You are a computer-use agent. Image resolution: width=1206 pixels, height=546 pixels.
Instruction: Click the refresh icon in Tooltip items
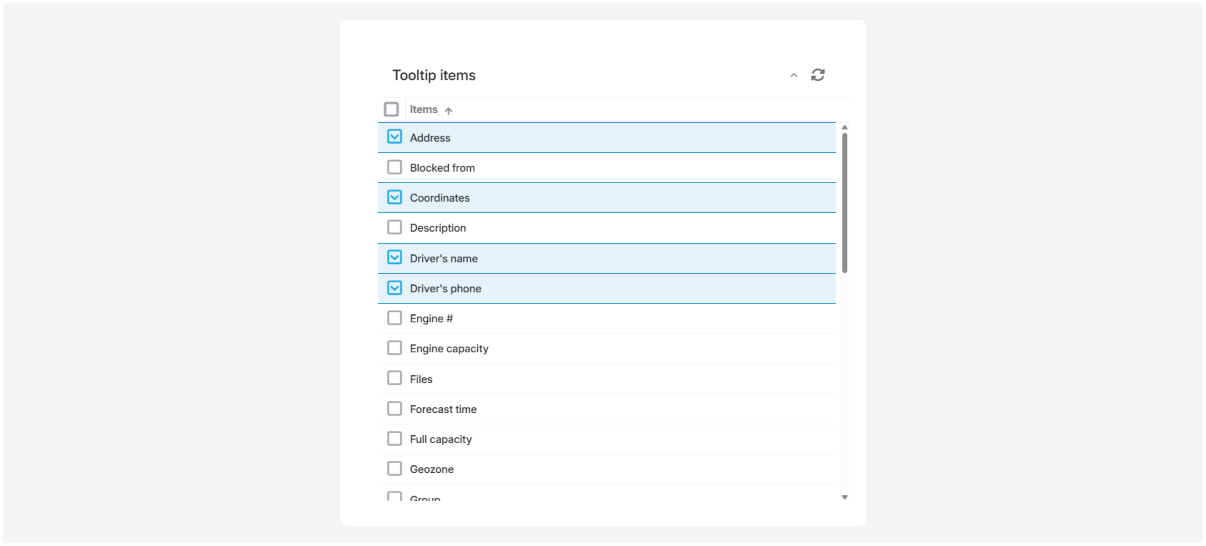coord(818,75)
